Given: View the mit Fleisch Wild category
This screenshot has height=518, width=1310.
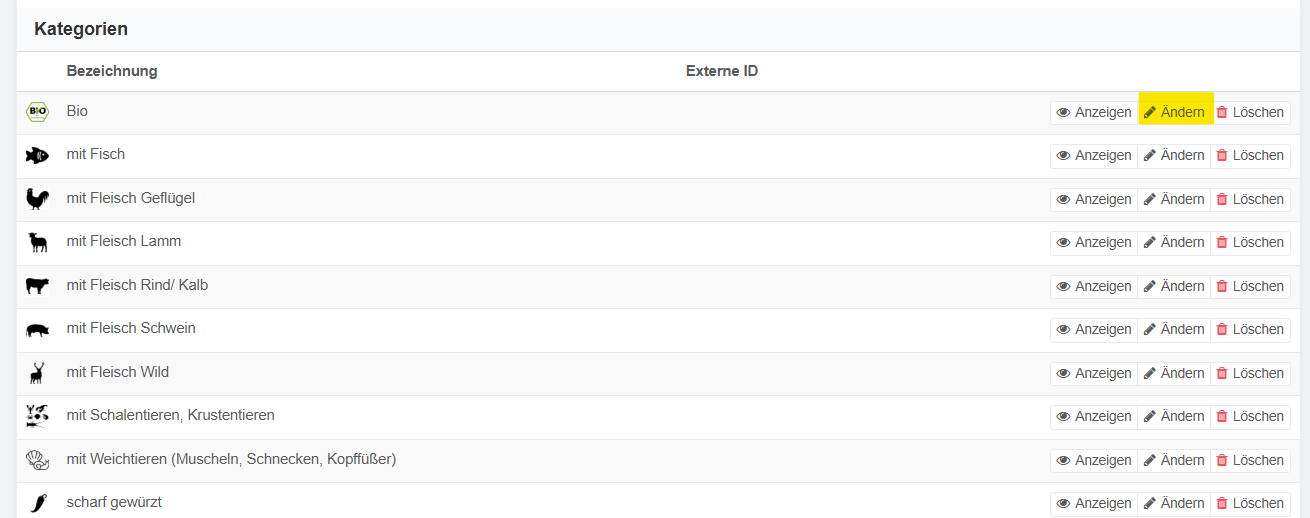Looking at the screenshot, I should click(x=1094, y=373).
